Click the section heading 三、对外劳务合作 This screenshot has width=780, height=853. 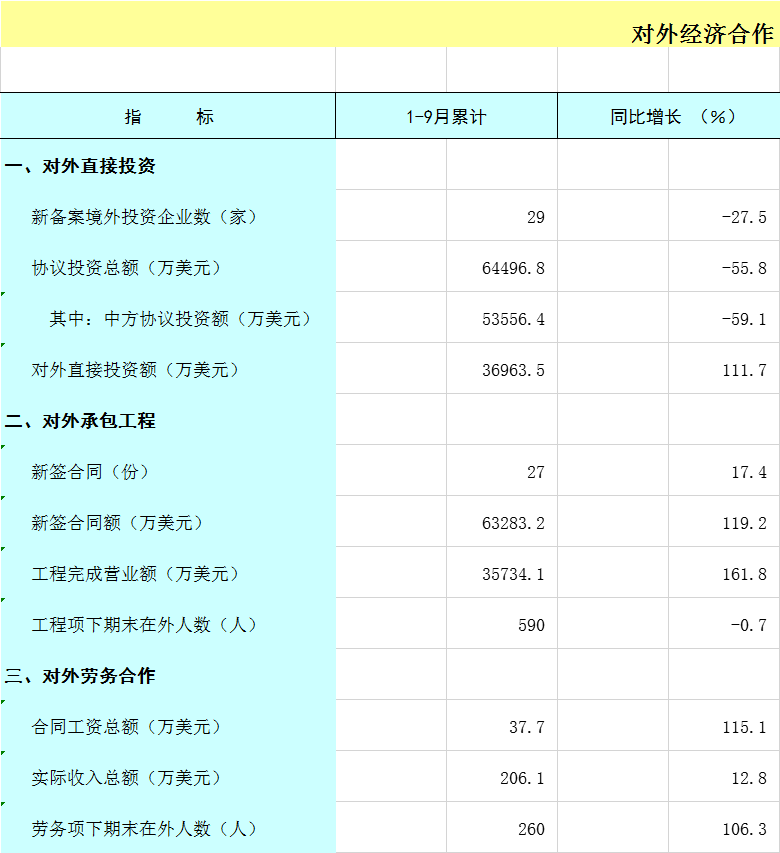(x=81, y=676)
